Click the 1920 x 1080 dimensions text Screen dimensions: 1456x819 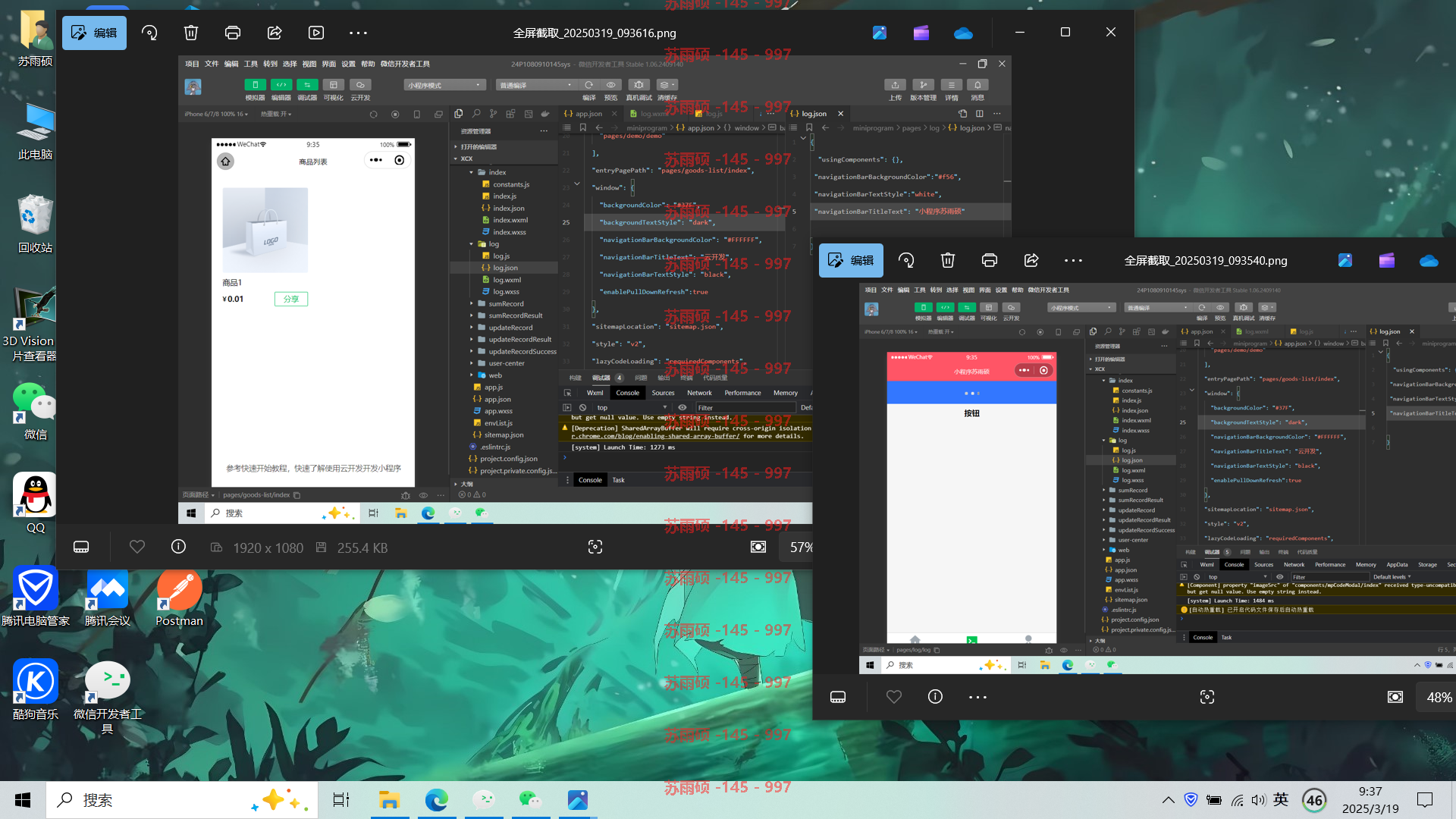pos(268,548)
